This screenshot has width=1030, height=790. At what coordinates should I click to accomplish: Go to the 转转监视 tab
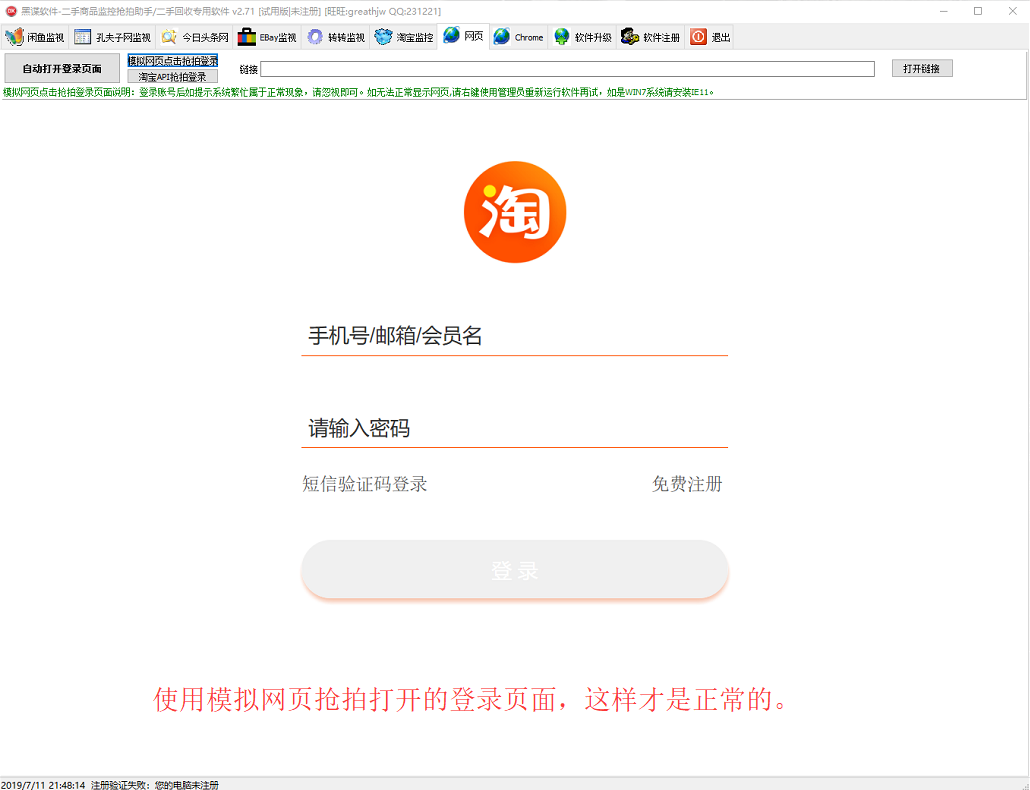(x=336, y=37)
